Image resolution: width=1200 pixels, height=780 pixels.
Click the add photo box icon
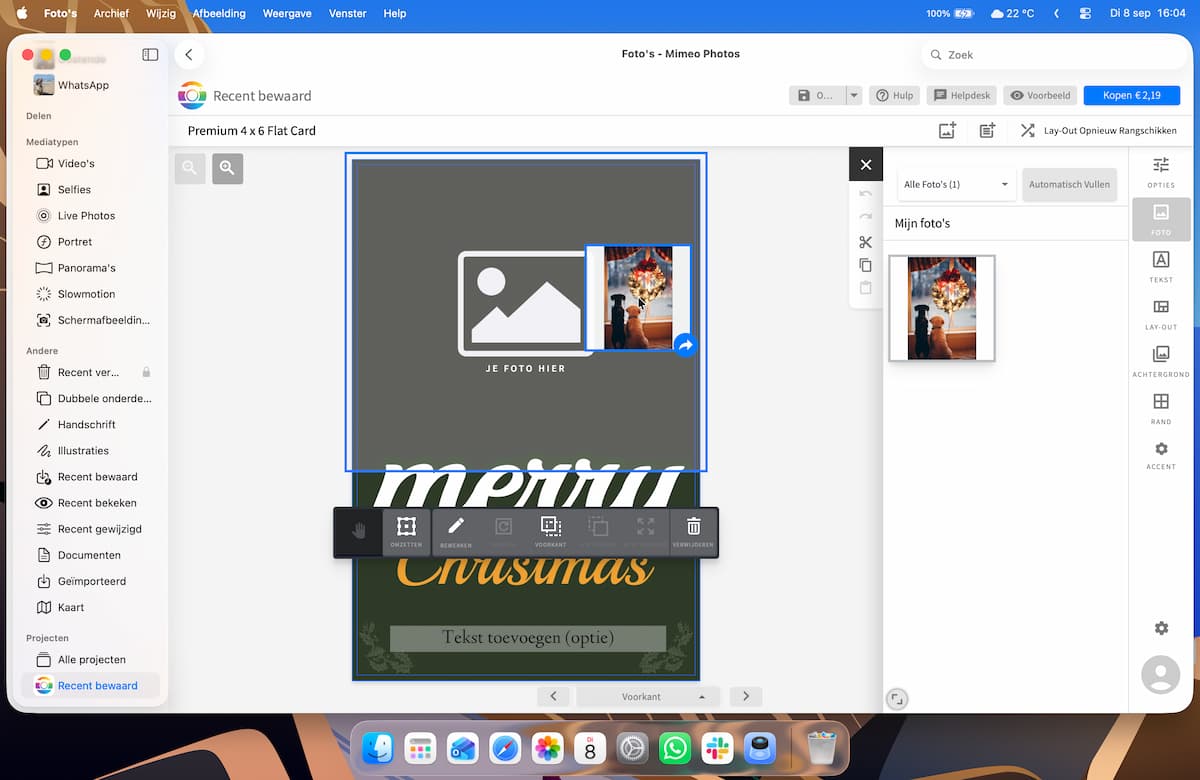947,131
